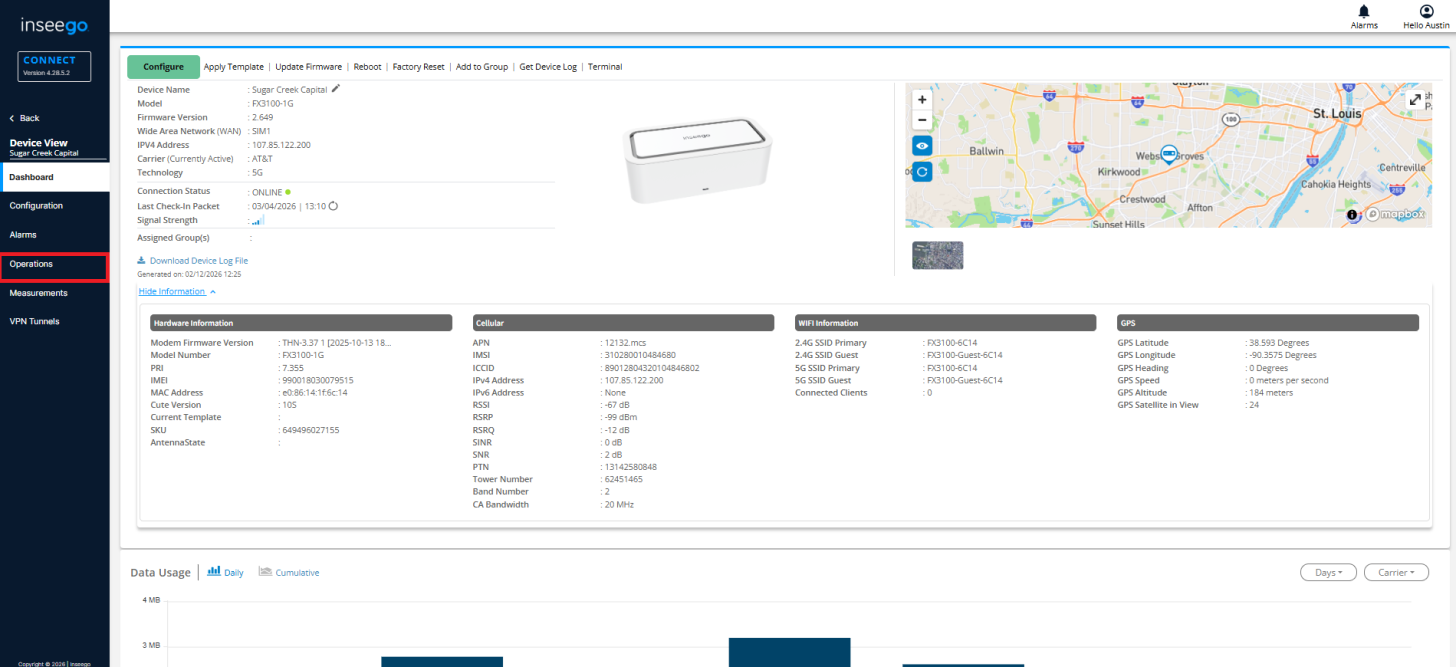The width and height of the screenshot is (1456, 667).
Task: Open the Terminal
Action: coord(605,67)
